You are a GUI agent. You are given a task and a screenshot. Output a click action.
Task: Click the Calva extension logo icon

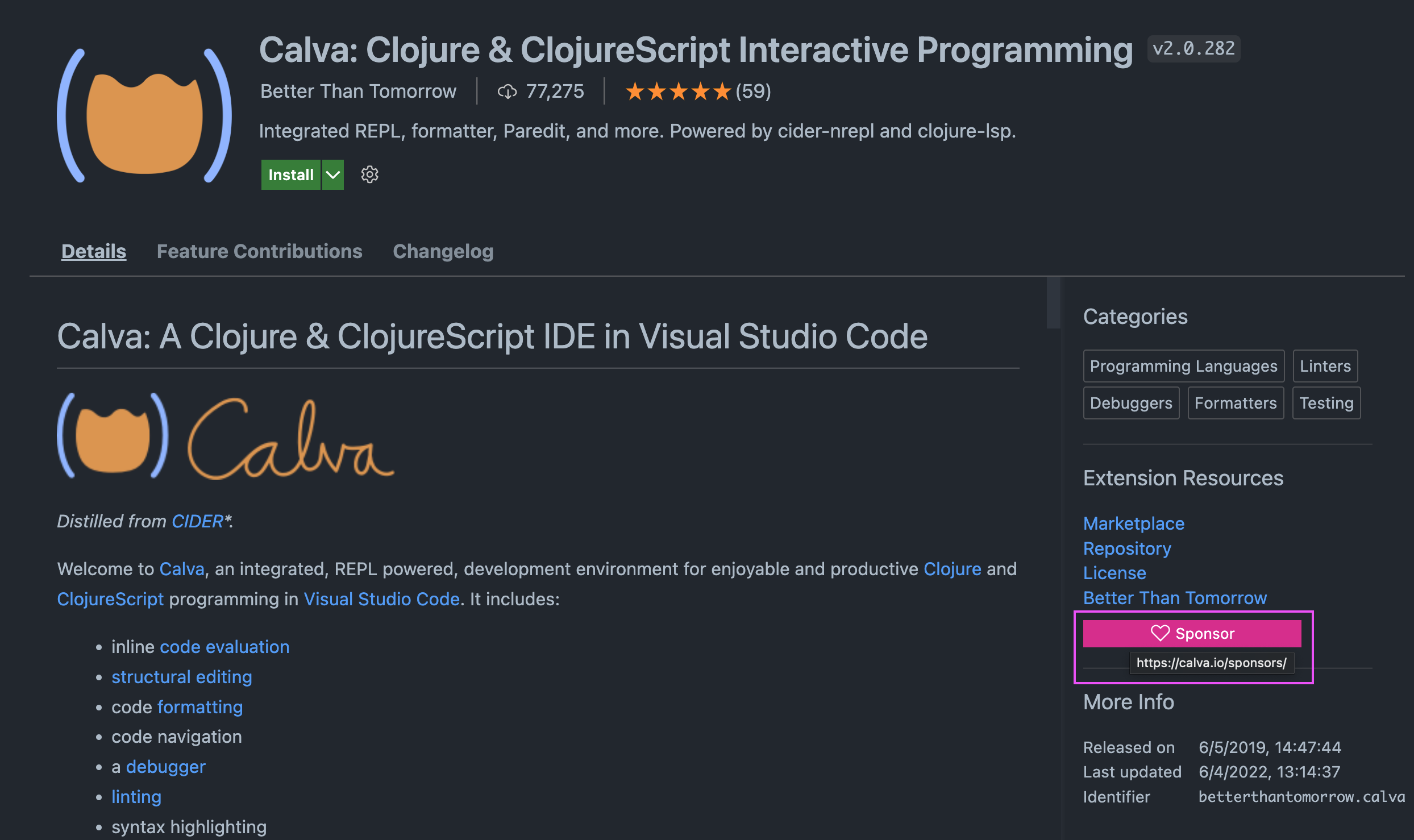(x=144, y=116)
